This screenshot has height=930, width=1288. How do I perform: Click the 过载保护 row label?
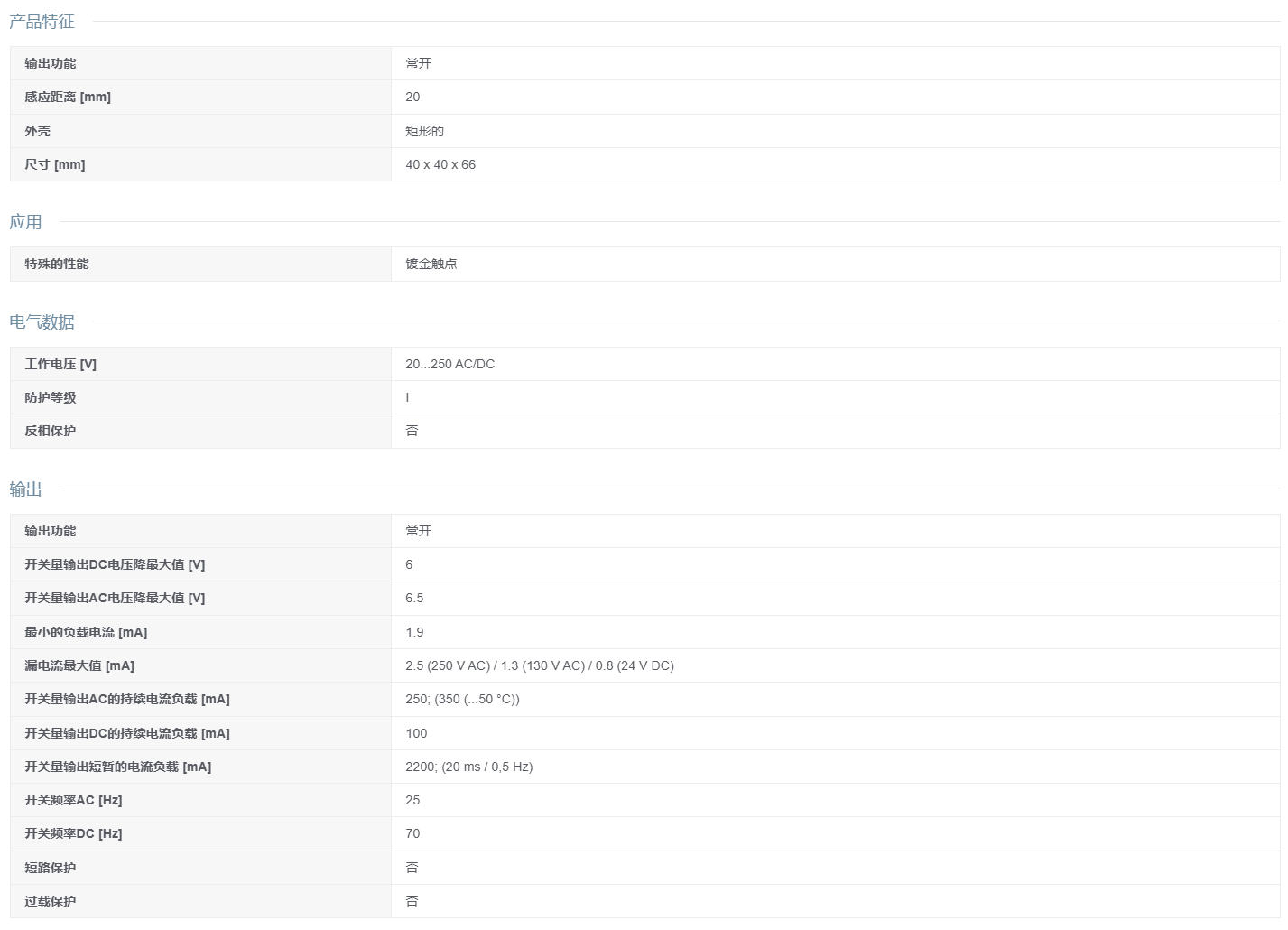click(51, 901)
